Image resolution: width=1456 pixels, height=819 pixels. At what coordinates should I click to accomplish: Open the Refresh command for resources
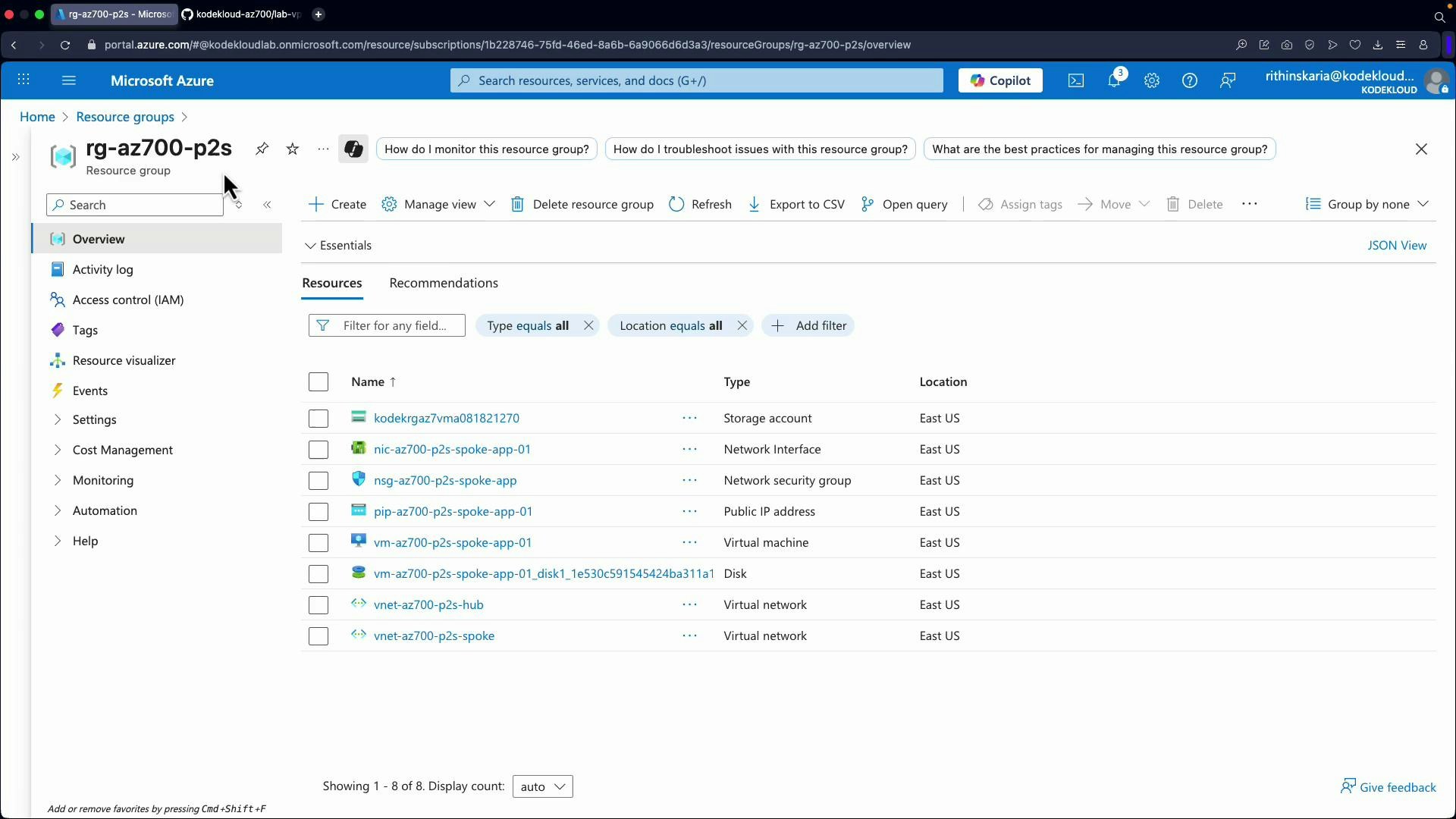pyautogui.click(x=699, y=204)
